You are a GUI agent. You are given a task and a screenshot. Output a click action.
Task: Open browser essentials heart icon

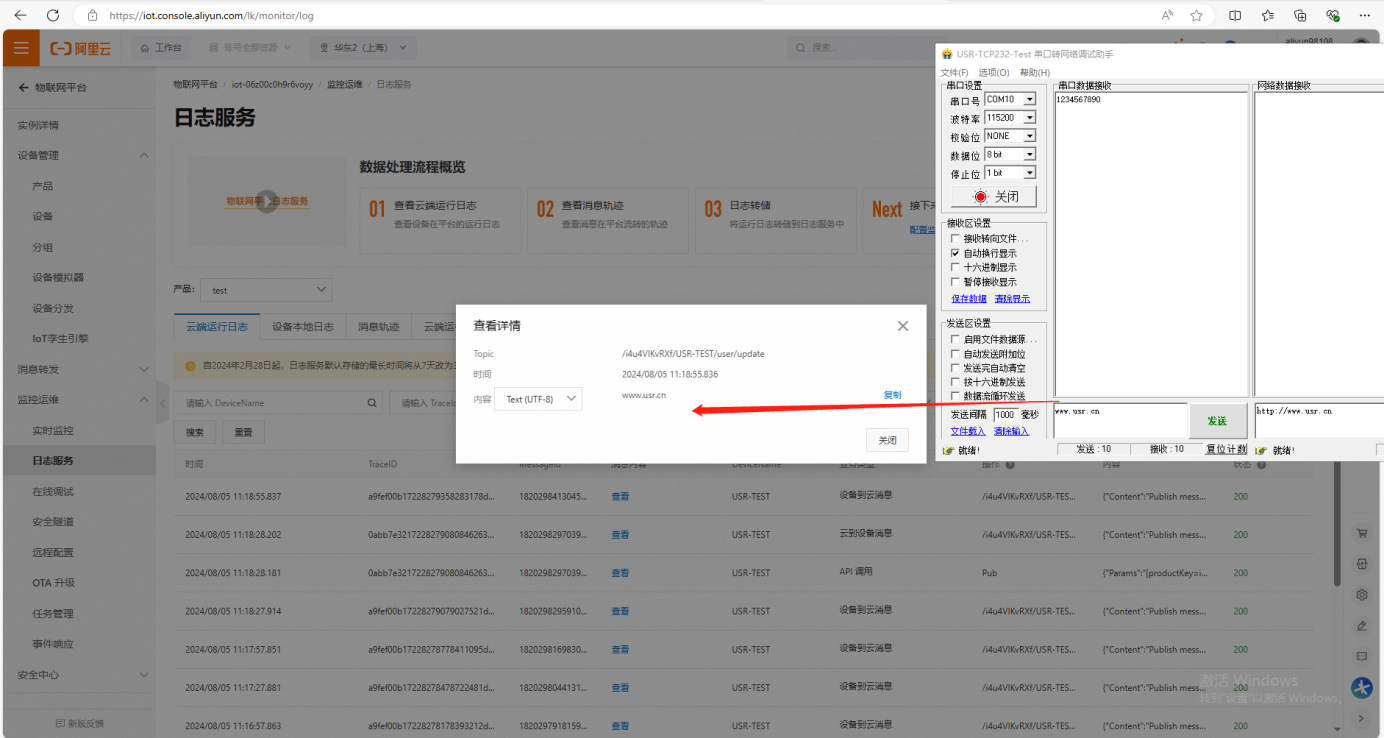click(x=1332, y=15)
